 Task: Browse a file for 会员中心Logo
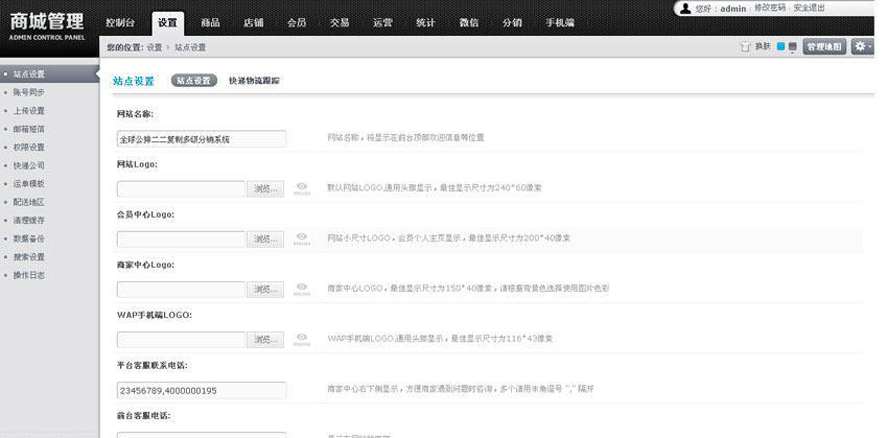[266, 239]
